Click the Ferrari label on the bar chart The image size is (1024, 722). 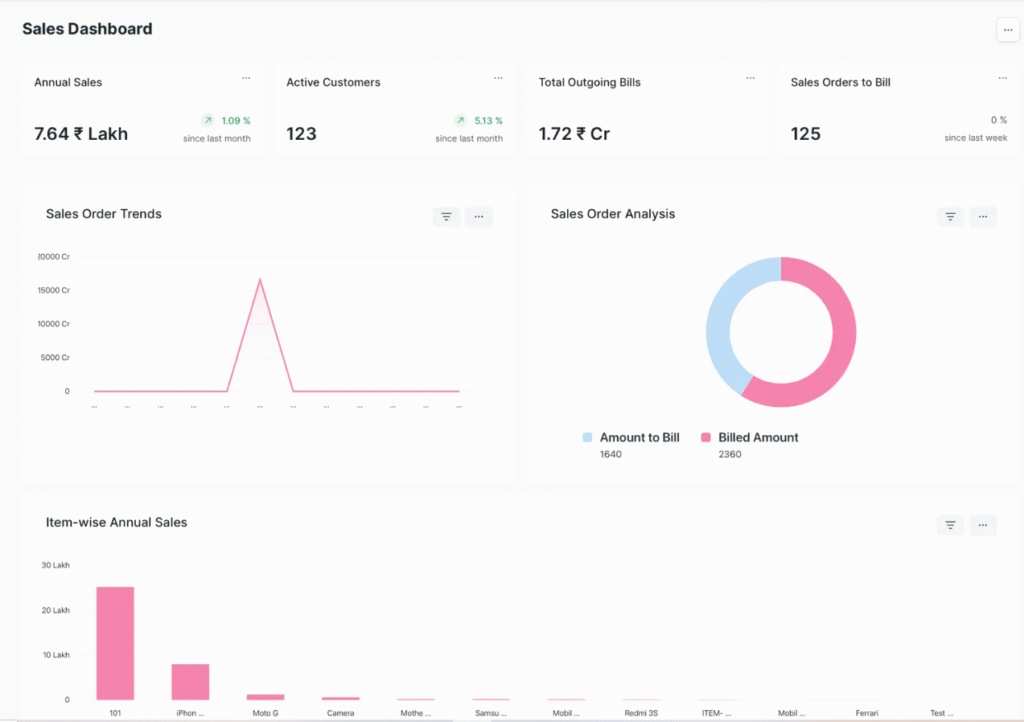pyautogui.click(x=866, y=712)
